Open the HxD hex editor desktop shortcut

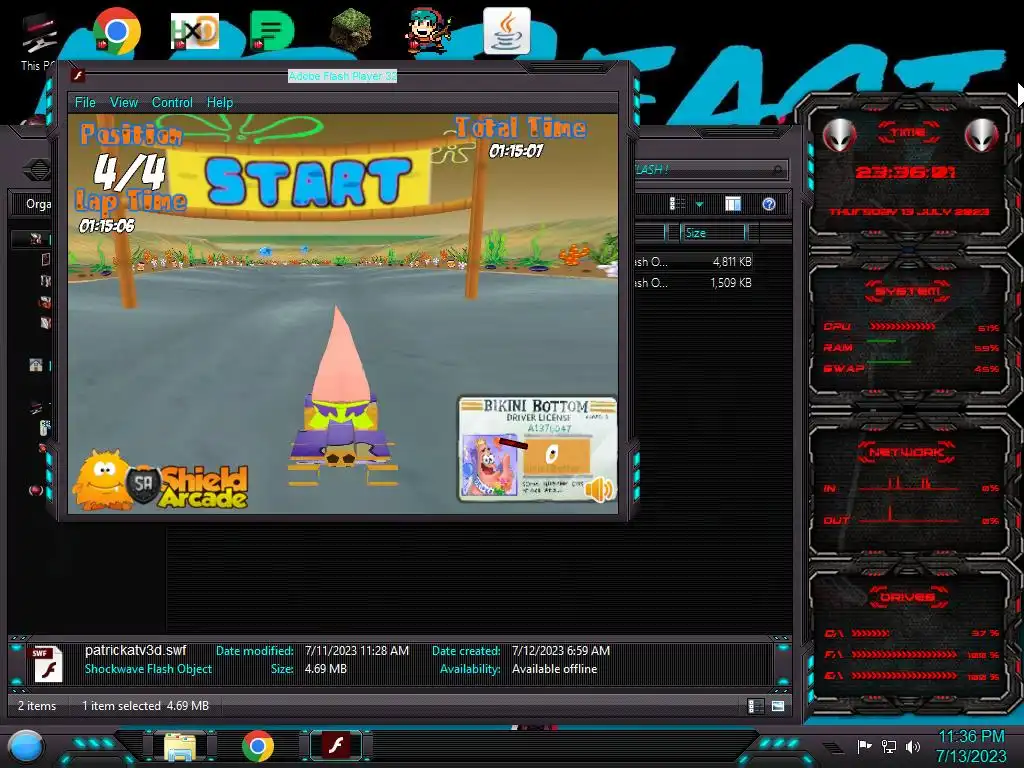(194, 31)
